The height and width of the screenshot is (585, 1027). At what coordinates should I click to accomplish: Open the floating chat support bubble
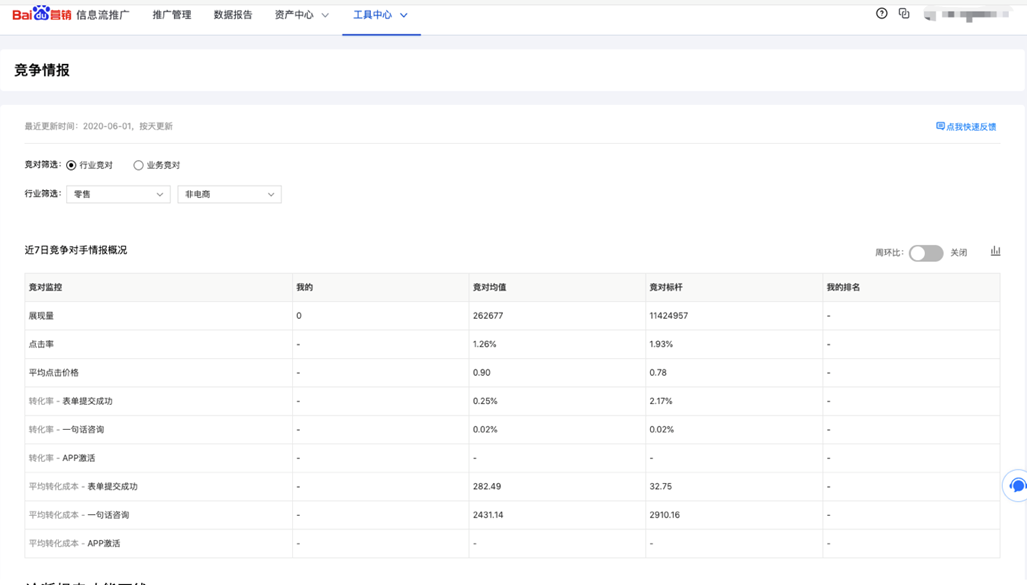(1017, 486)
